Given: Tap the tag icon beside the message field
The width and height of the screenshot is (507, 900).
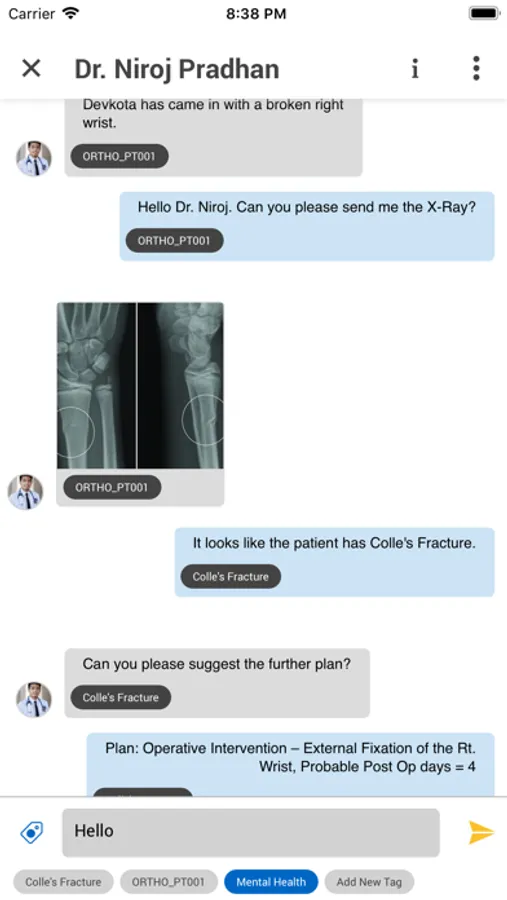Looking at the screenshot, I should [32, 832].
